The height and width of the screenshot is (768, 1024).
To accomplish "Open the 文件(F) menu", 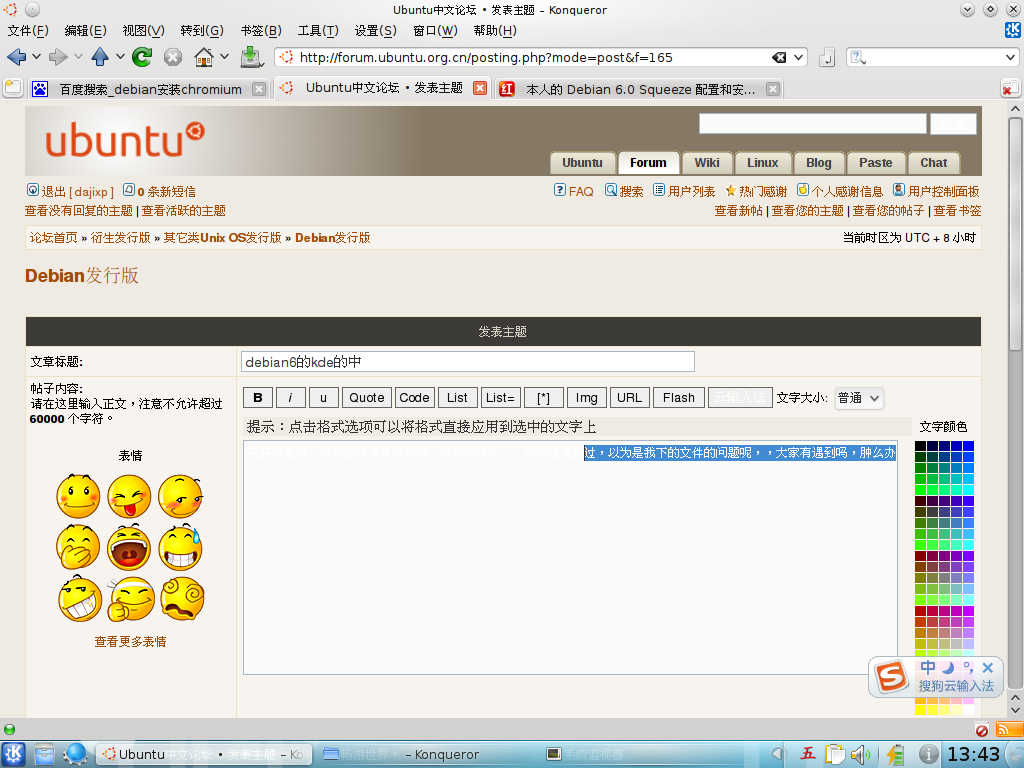I will 27,31.
